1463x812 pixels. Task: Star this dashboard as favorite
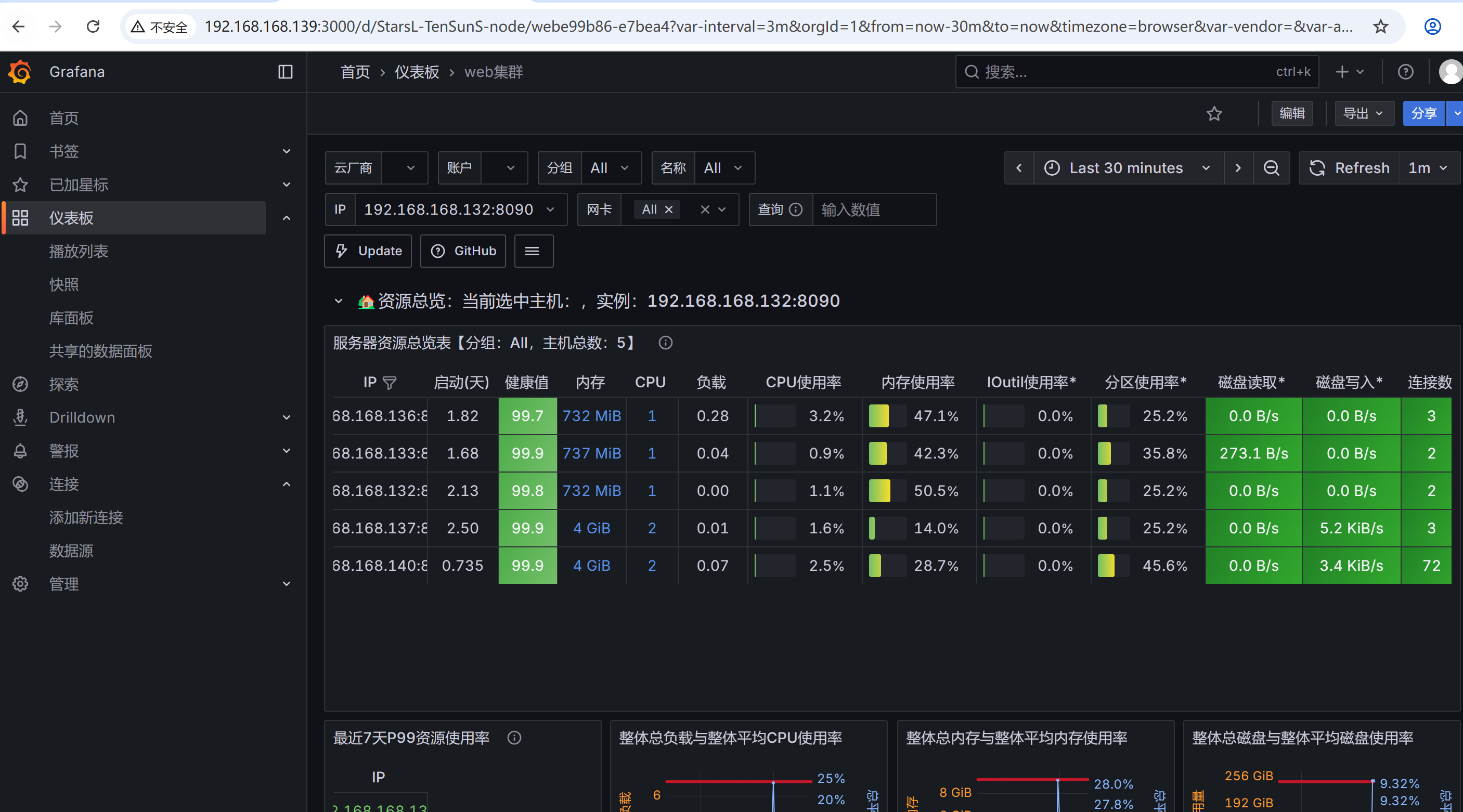pos(1214,113)
